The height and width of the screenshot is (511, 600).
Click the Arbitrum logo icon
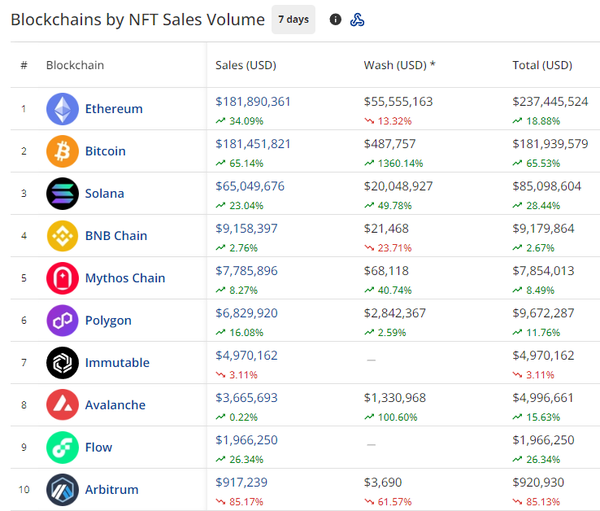pyautogui.click(x=62, y=490)
